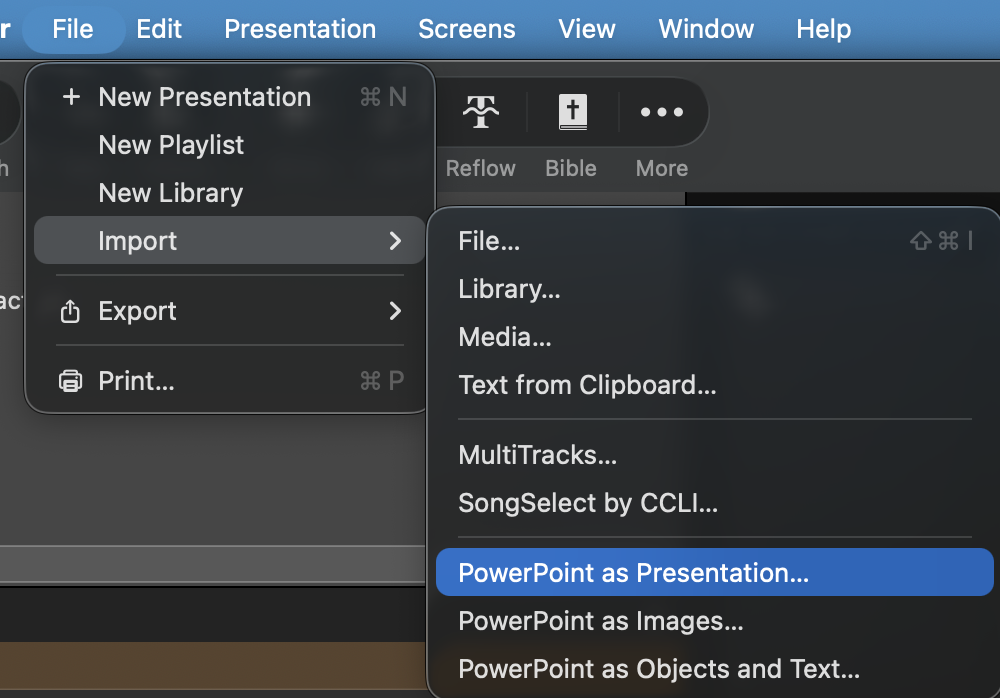Open the Edit menu
Viewport: 1000px width, 698px height.
tap(159, 29)
